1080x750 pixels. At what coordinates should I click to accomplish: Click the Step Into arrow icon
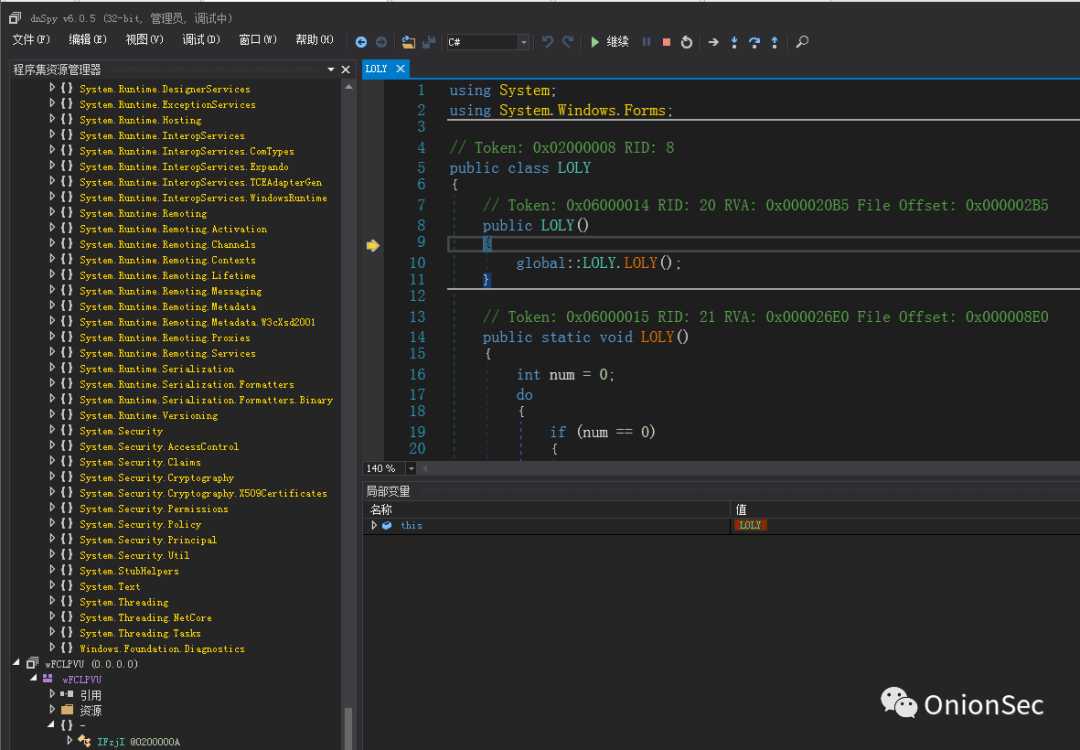point(734,42)
